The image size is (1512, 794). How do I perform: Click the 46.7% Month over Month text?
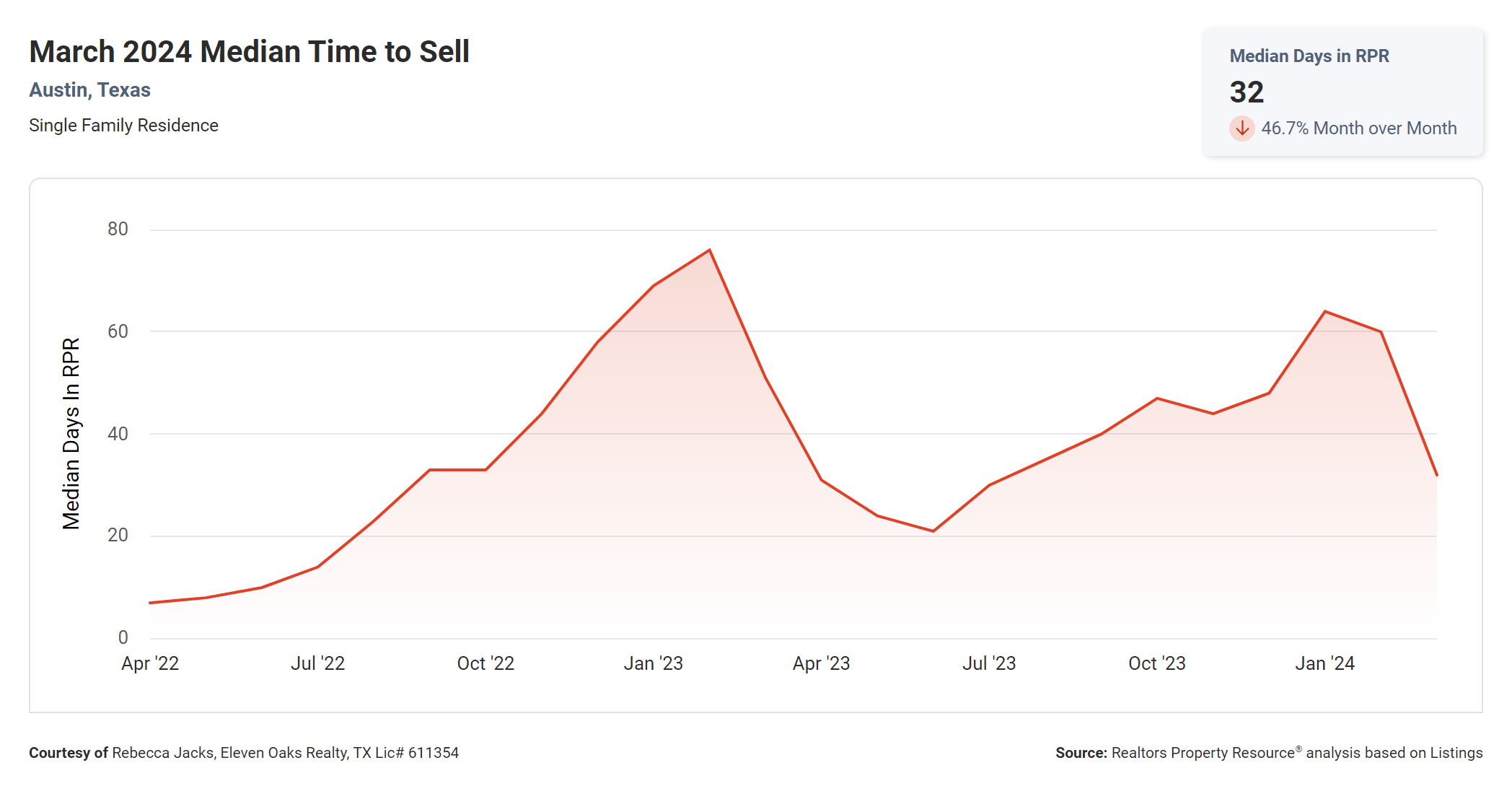(1358, 128)
